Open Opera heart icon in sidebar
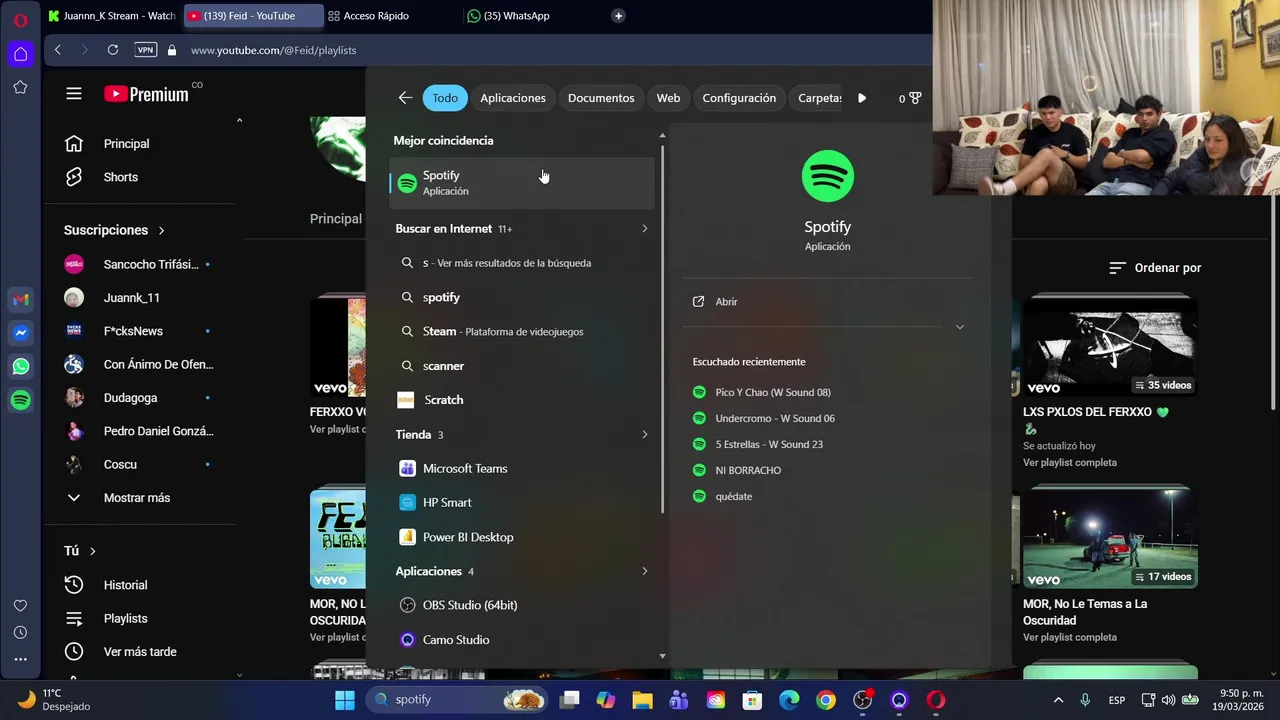The image size is (1280, 720). 20,606
